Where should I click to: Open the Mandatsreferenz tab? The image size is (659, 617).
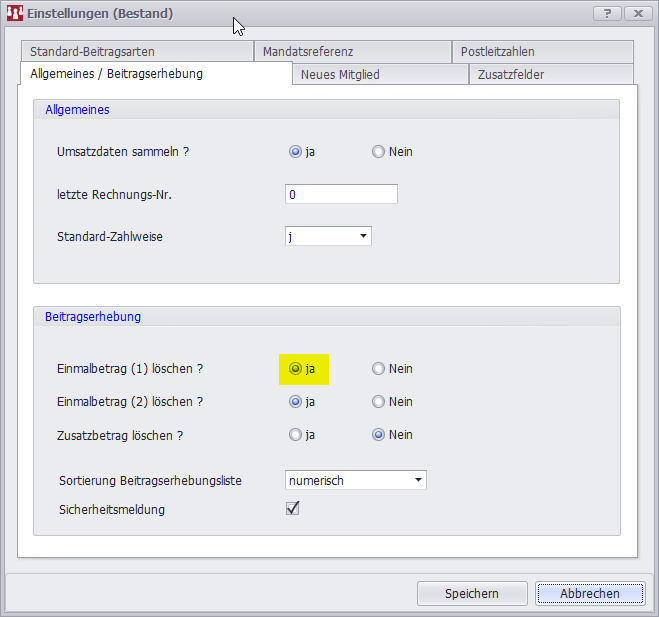point(308,51)
